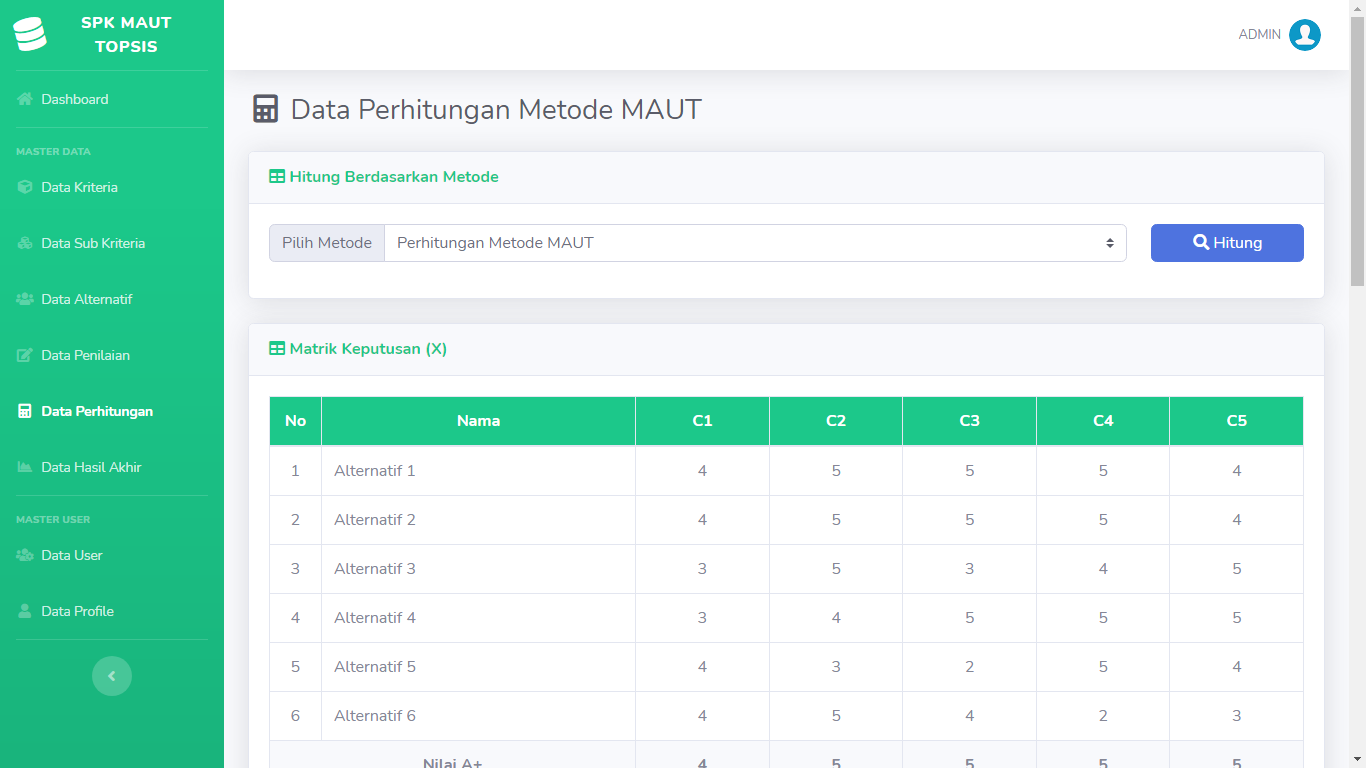Open the Pilih Metode dropdown
Viewport: 1366px width, 768px height.
[x=755, y=243]
